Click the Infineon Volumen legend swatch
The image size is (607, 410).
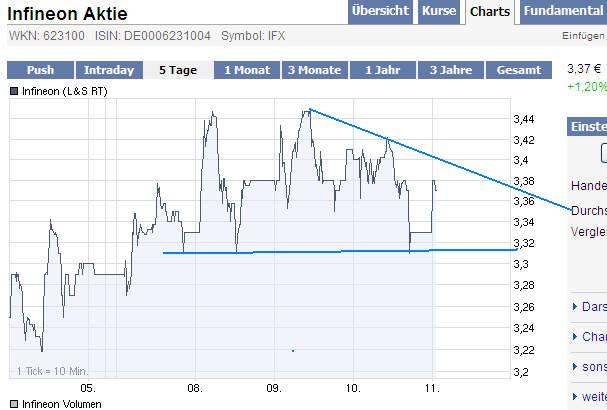[x=13, y=404]
